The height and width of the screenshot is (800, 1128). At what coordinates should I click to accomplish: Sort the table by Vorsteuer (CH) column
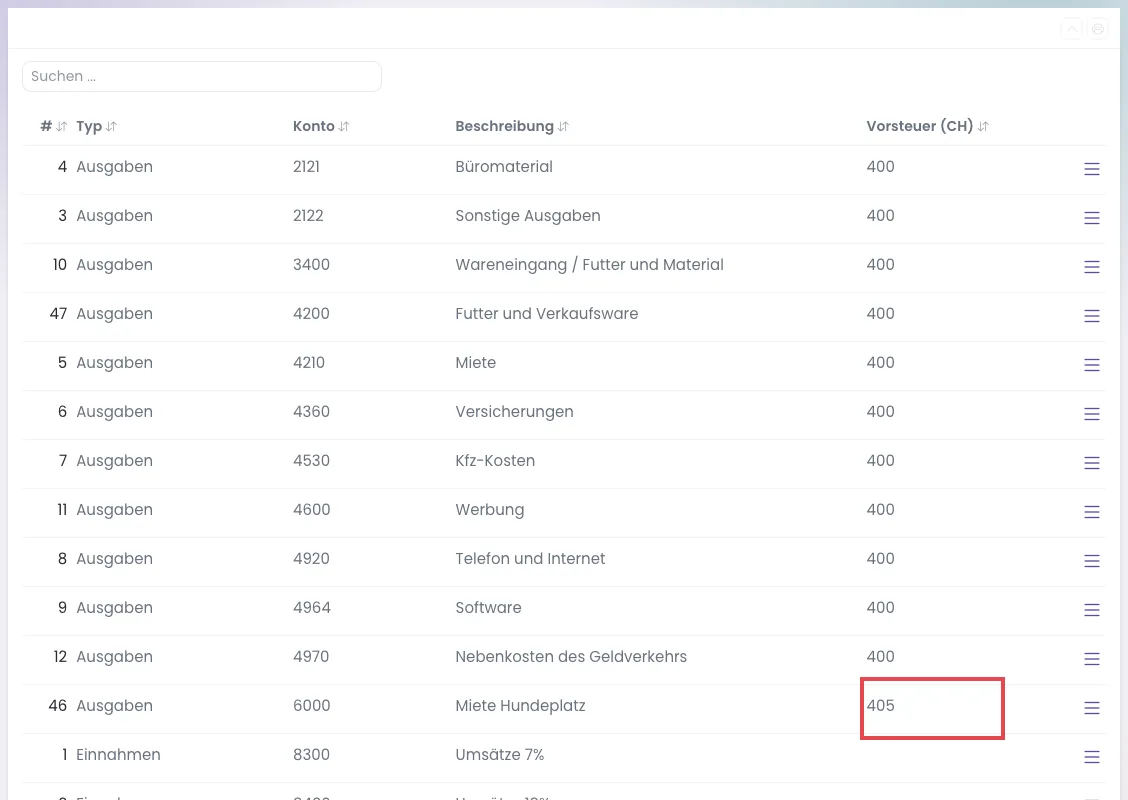tap(927, 126)
